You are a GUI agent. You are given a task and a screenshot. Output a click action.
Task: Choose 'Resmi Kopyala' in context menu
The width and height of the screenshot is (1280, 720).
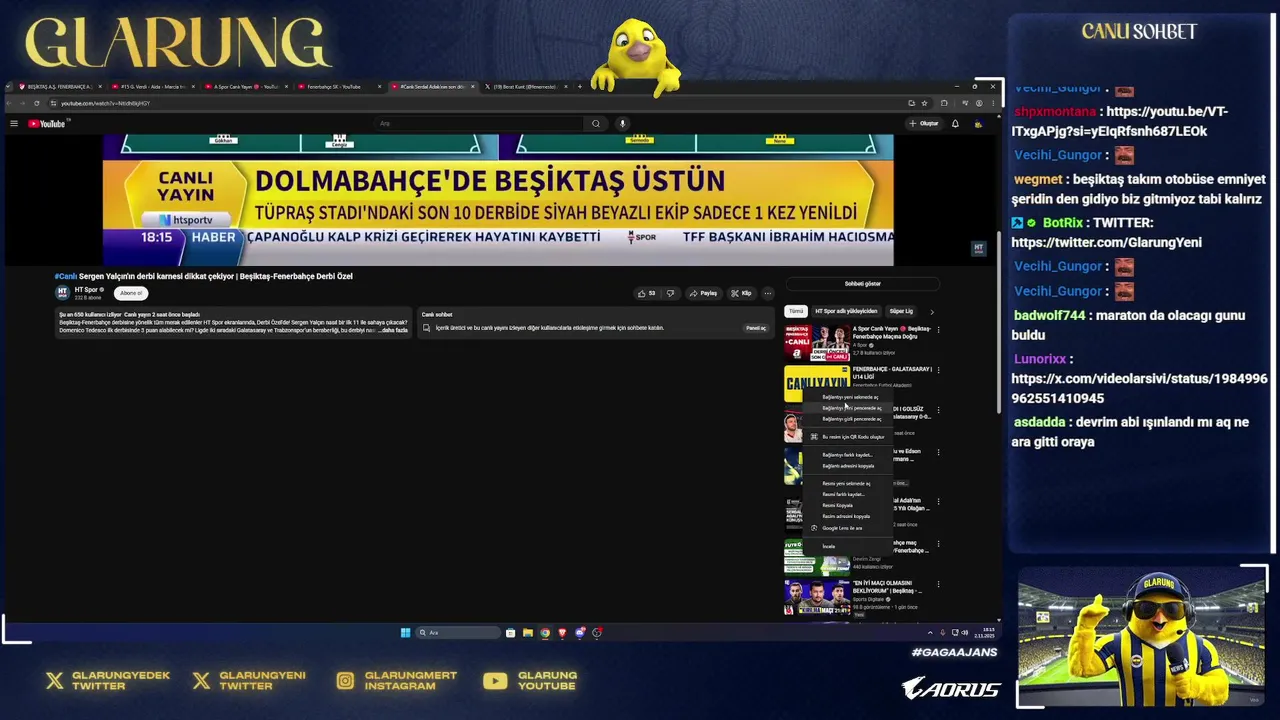pos(850,505)
